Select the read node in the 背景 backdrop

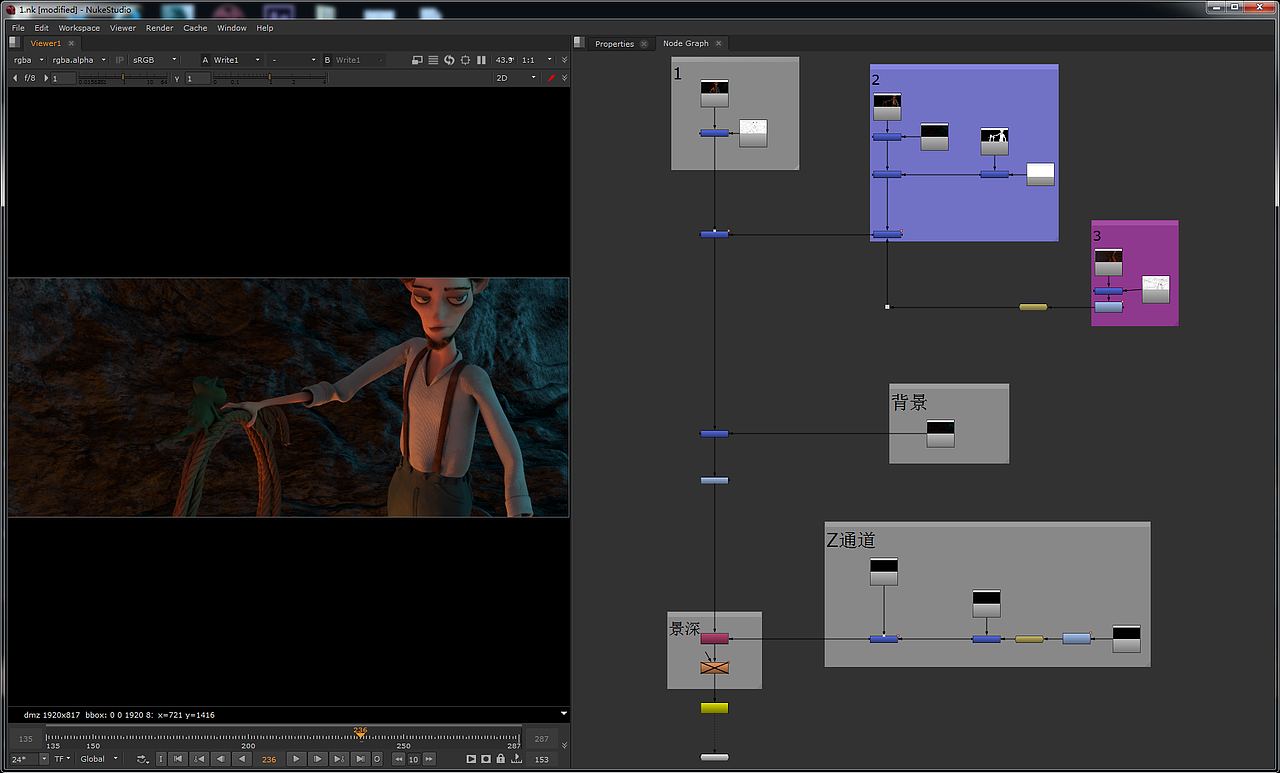point(940,433)
